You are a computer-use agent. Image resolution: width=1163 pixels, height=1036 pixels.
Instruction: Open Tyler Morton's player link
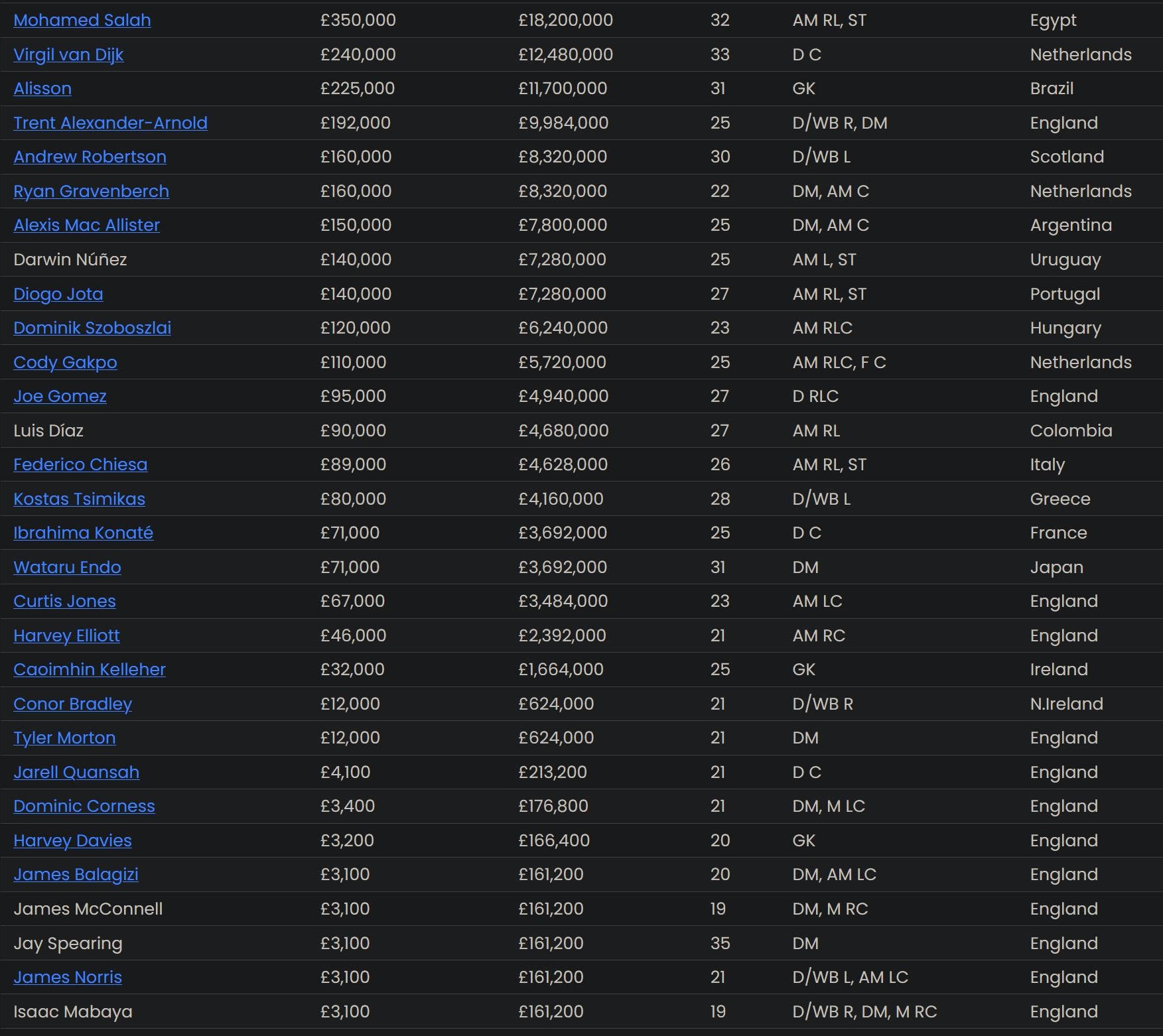point(64,738)
